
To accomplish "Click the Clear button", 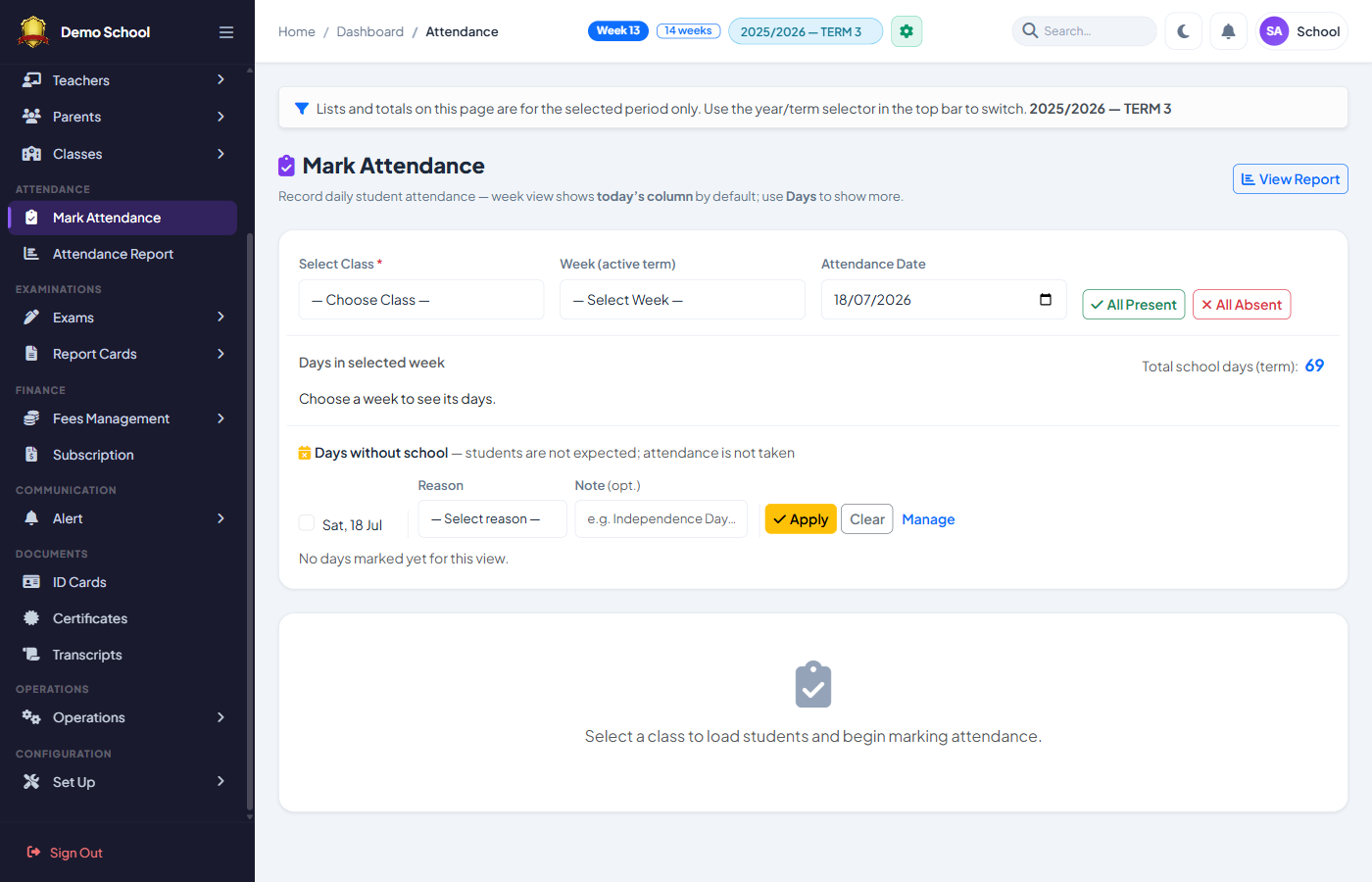I will coord(867,519).
